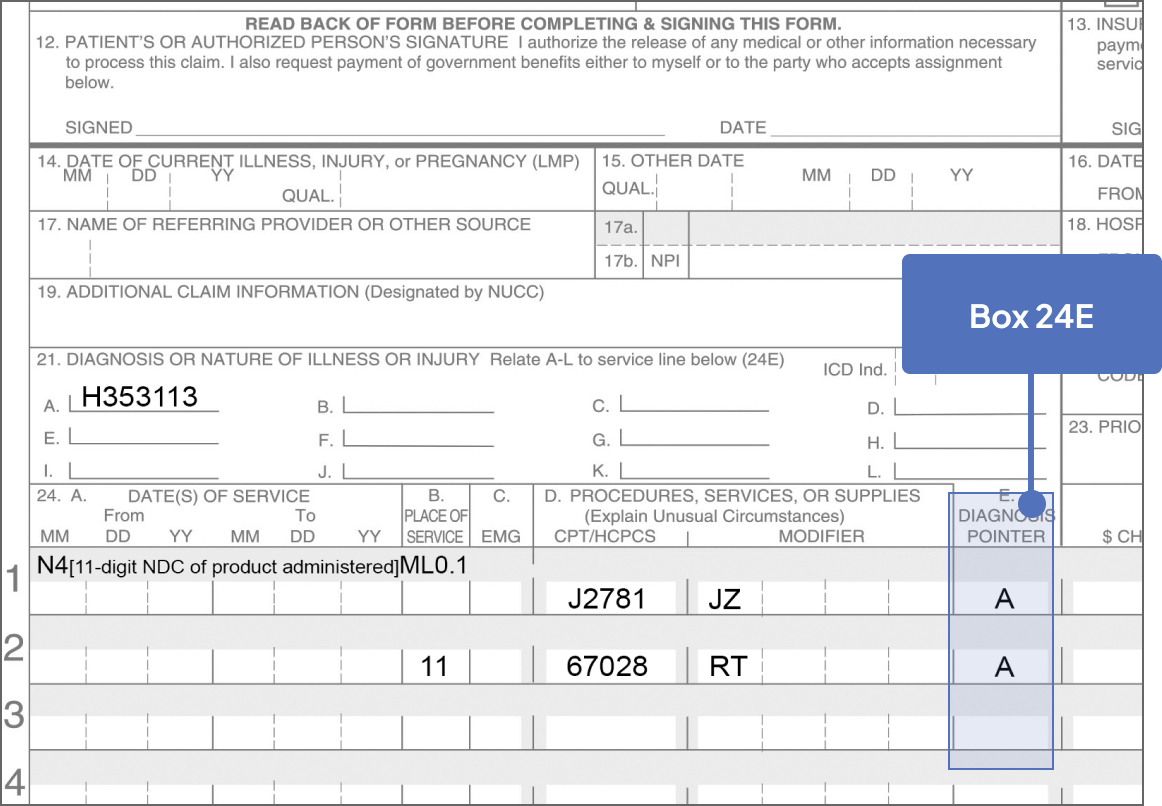The image size is (1162, 806).
Task: Select the RT modifier field
Action: pyautogui.click(x=726, y=664)
